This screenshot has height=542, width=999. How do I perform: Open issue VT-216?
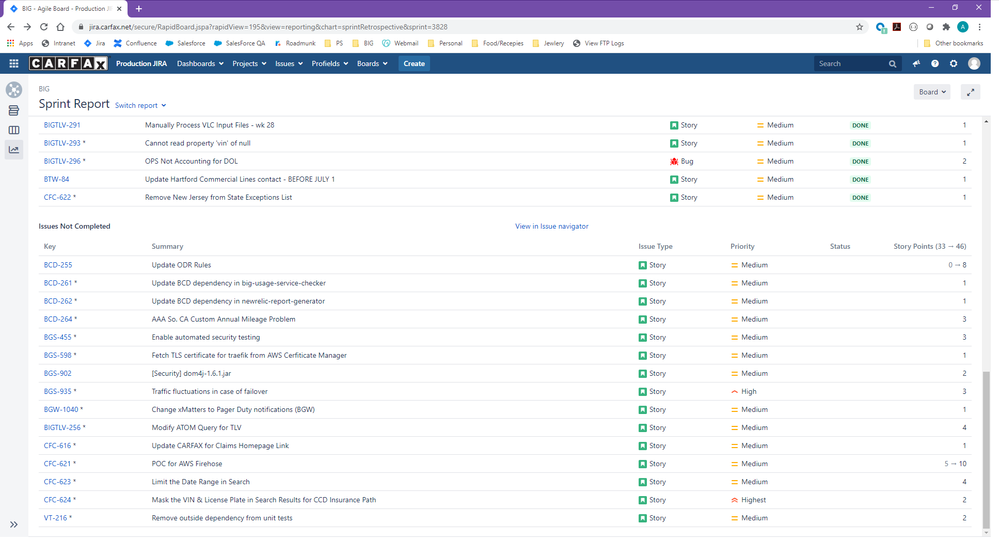point(55,518)
